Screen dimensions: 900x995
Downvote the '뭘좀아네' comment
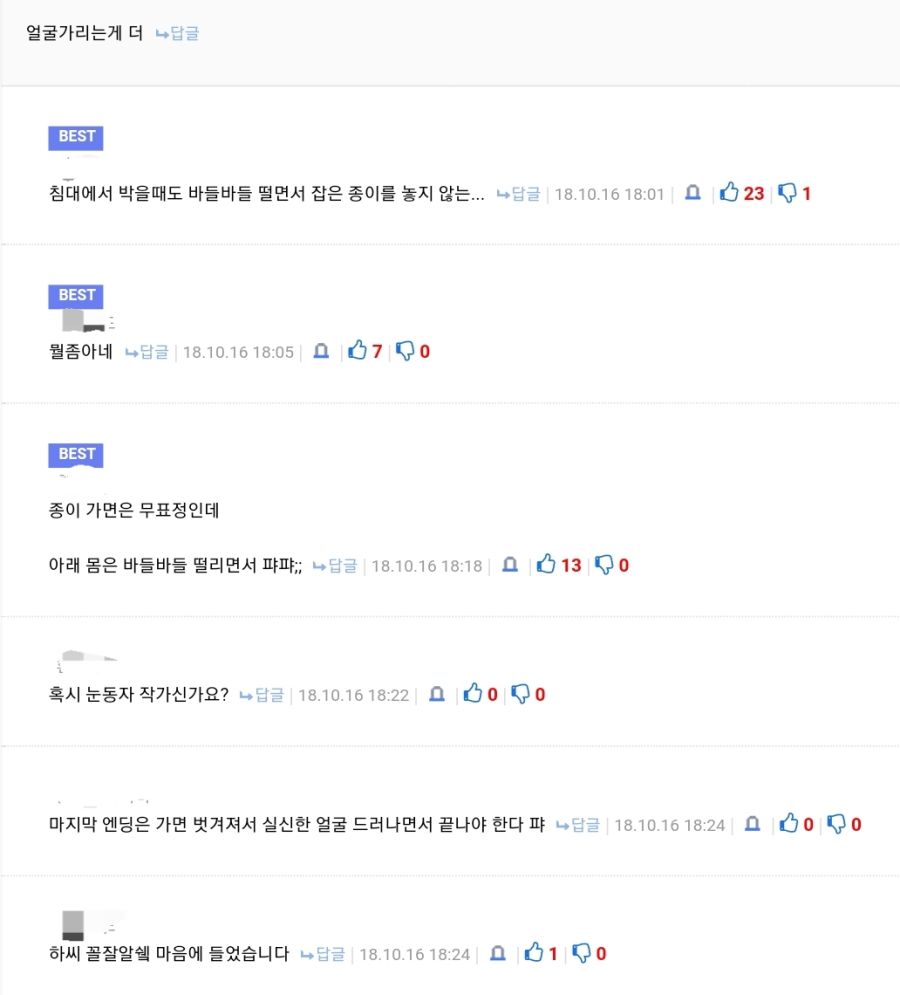coord(406,351)
